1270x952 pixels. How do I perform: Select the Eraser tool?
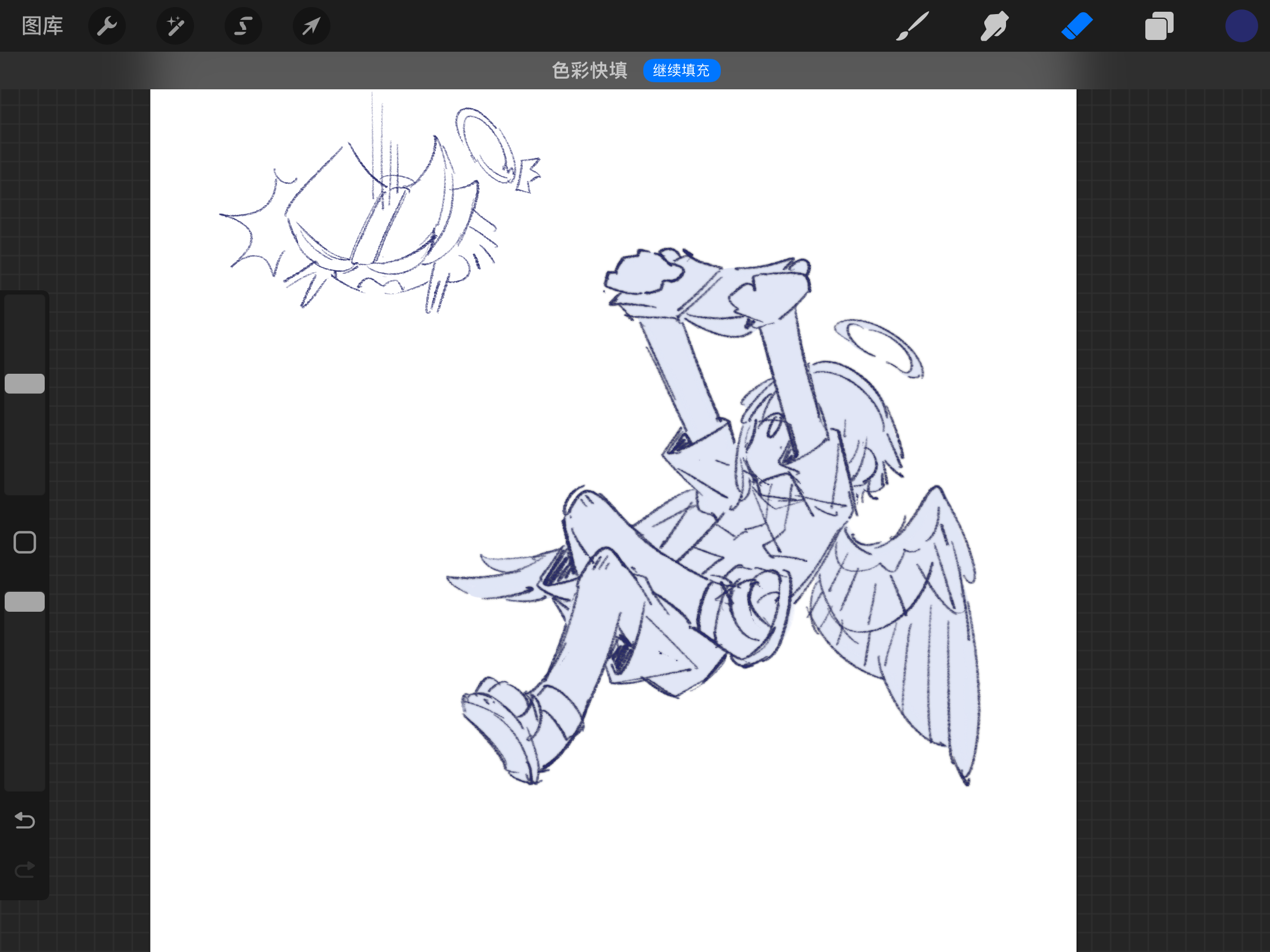click(x=1077, y=26)
